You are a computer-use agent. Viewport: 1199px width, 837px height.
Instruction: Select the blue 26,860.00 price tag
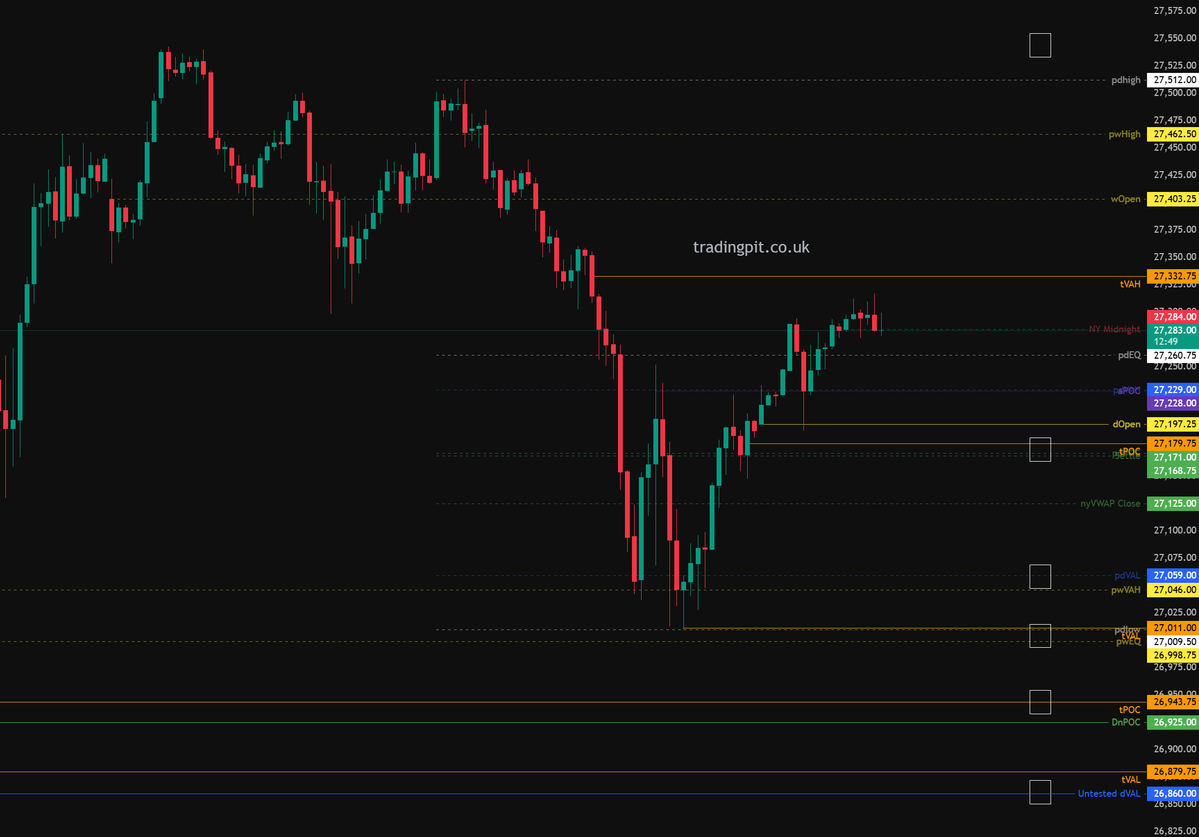click(1173, 794)
